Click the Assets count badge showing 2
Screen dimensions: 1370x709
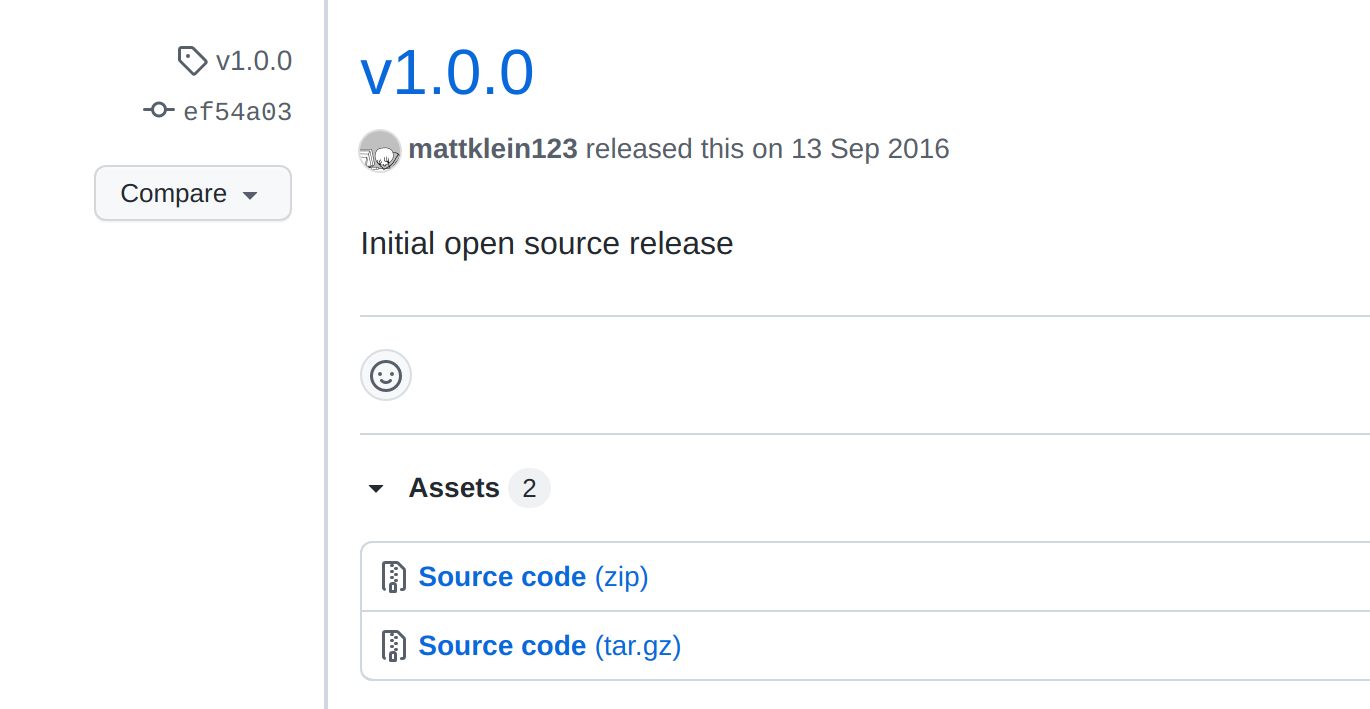[x=529, y=488]
